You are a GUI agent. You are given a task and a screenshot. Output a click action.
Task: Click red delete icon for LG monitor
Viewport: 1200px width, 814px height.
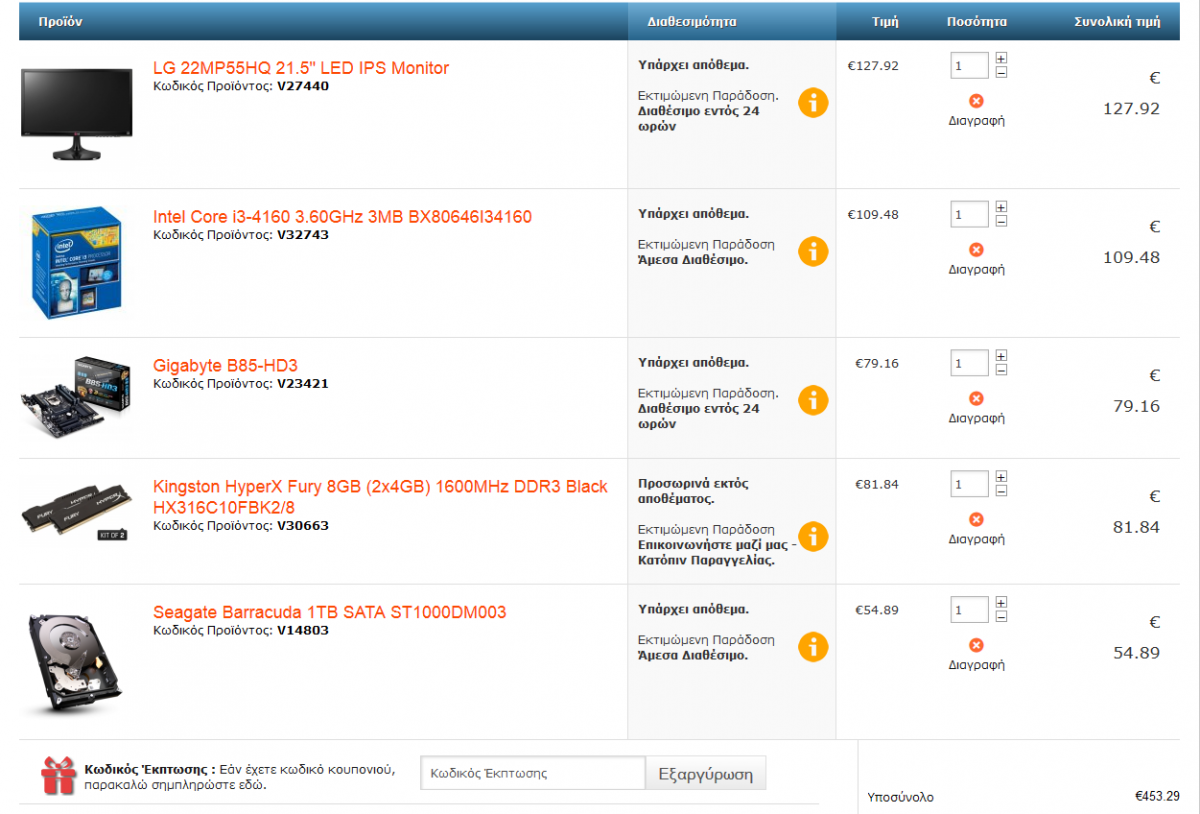tap(977, 101)
